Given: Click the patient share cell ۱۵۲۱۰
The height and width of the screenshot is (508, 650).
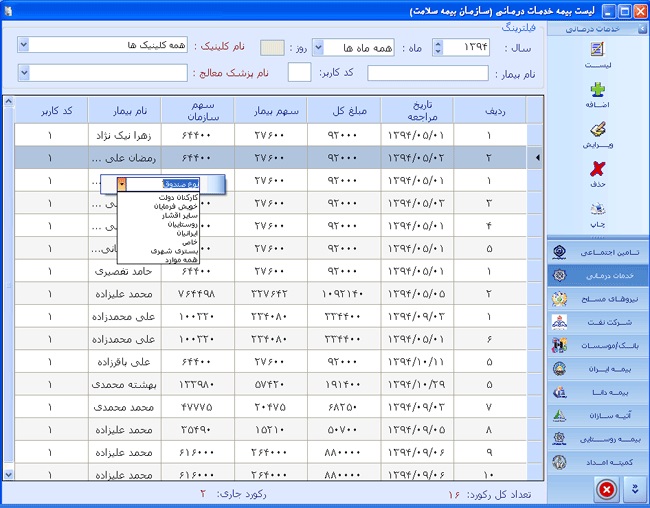Looking at the screenshot, I should point(271,430).
